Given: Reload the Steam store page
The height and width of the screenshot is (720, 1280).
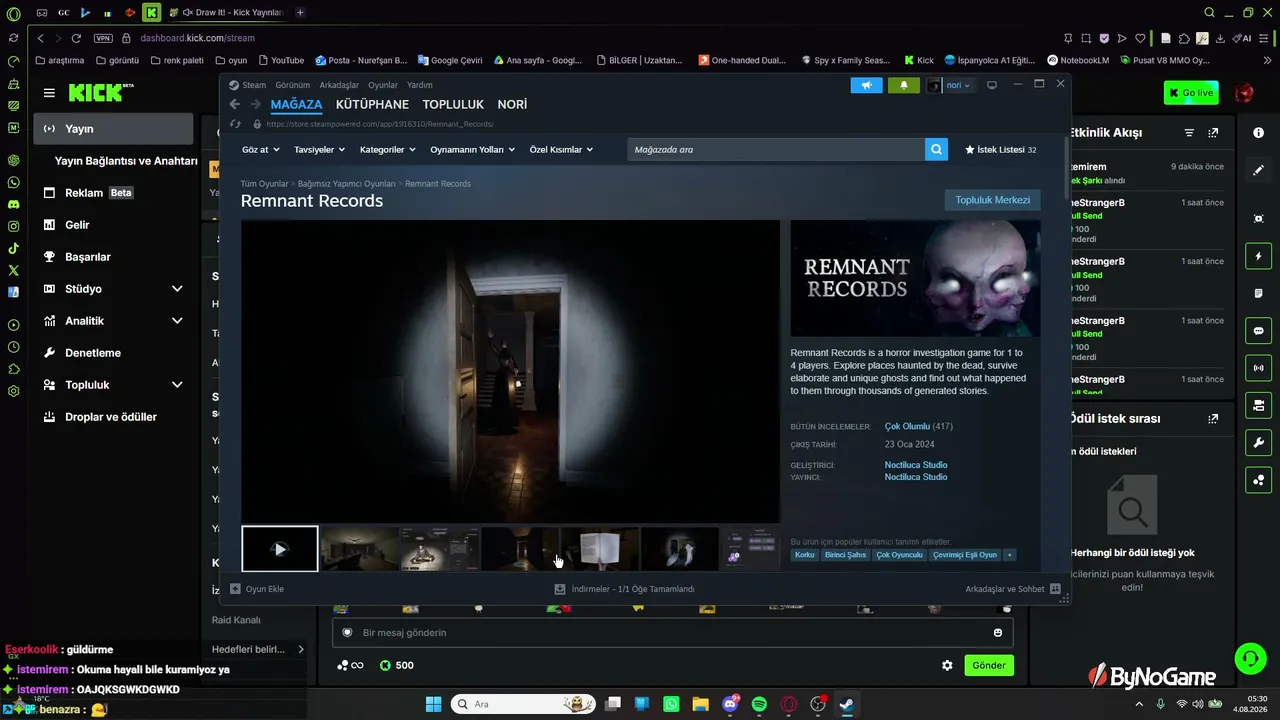Looking at the screenshot, I should point(236,124).
